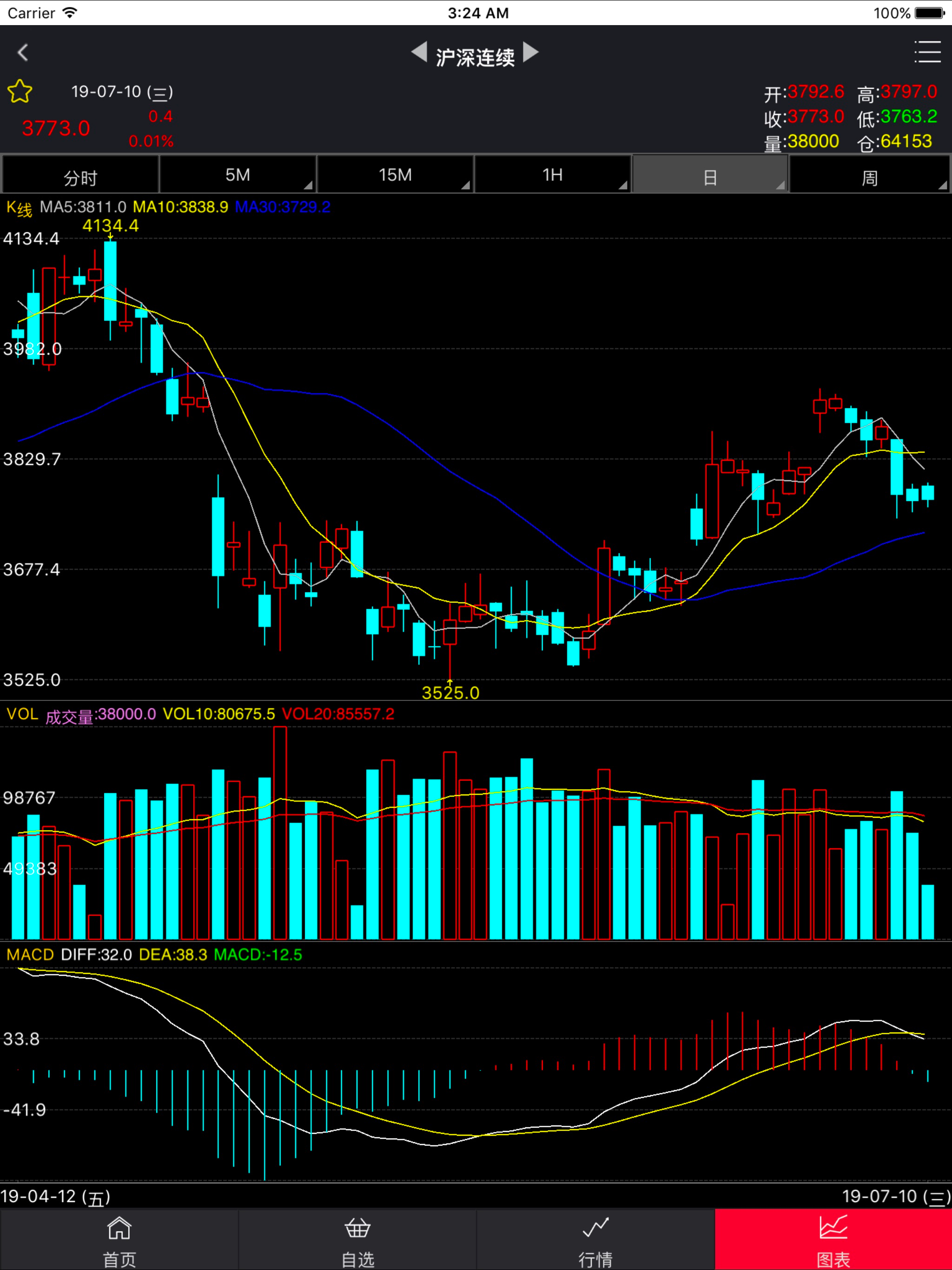
Task: Check the battery status icon
Action: pyautogui.click(x=930, y=13)
